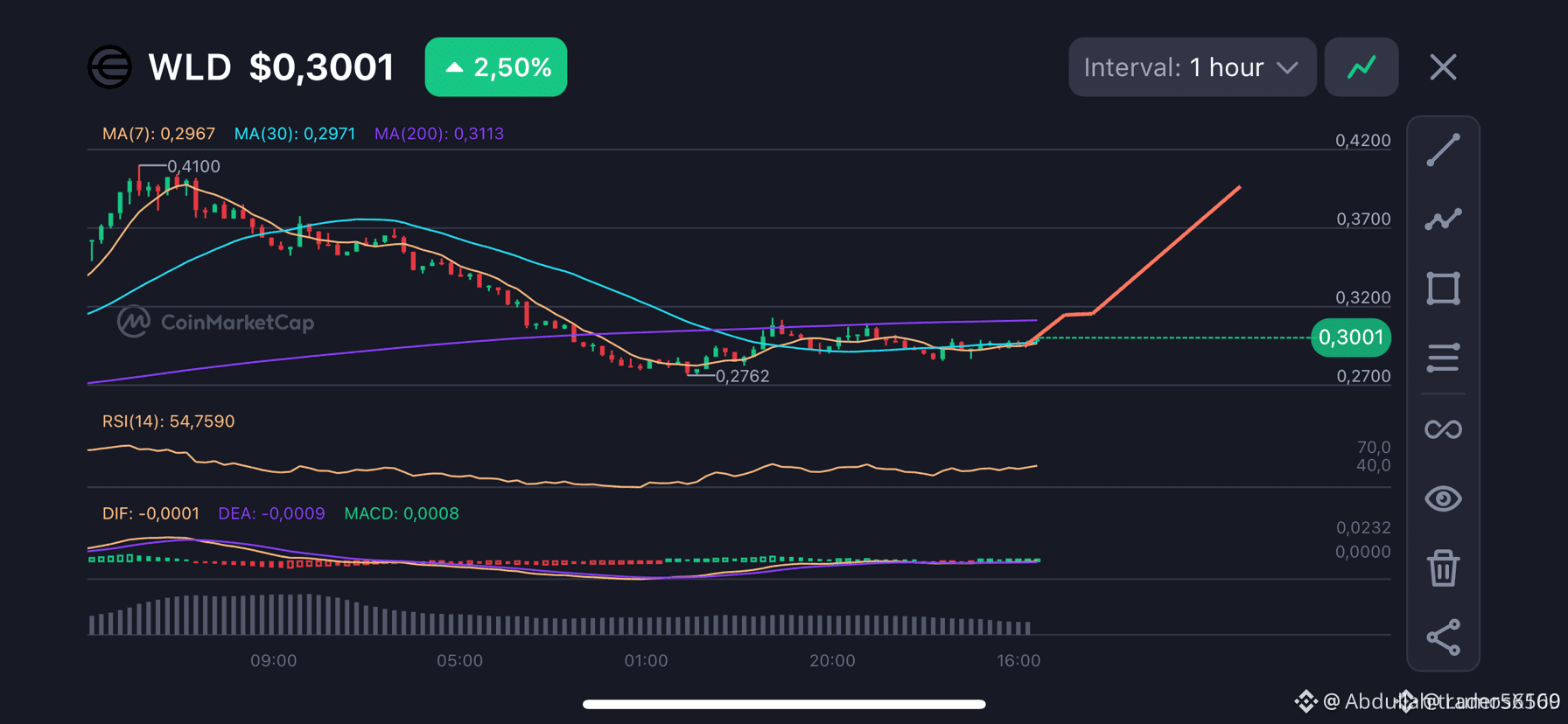Close the chart view with the X
The width and height of the screenshot is (1568, 724).
tap(1443, 67)
